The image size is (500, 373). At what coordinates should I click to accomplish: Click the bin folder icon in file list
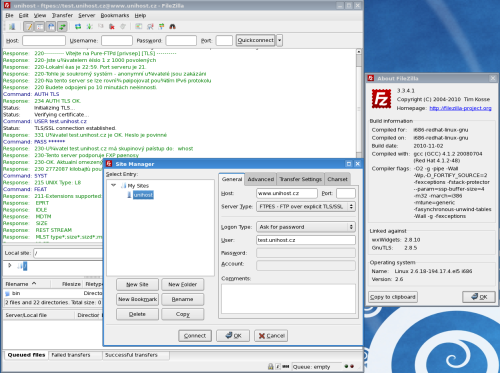[x=8, y=294]
